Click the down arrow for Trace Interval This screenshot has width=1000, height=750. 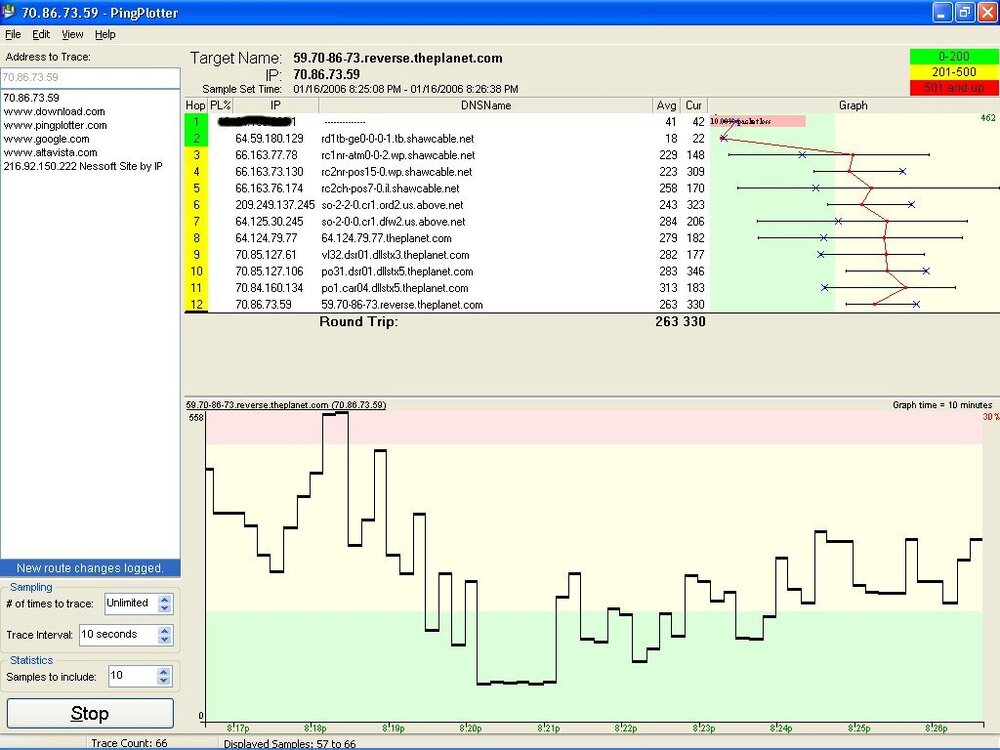pos(165,640)
